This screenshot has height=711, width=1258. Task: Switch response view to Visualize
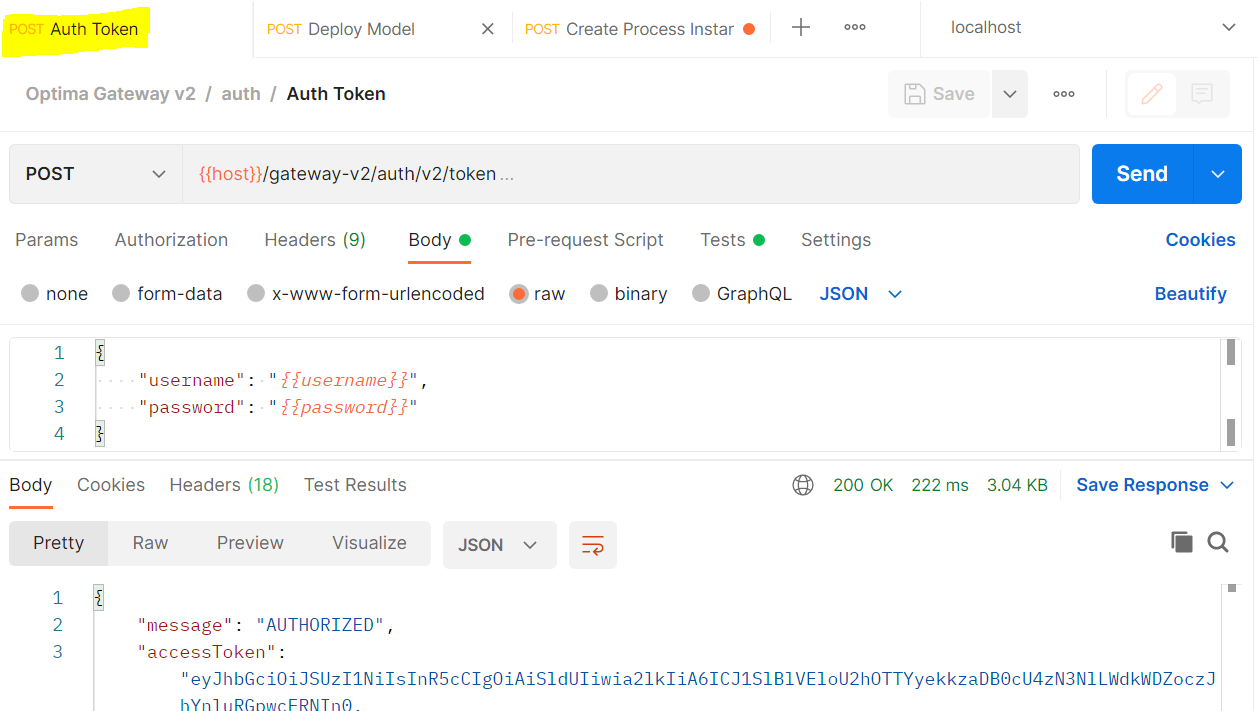click(x=369, y=543)
